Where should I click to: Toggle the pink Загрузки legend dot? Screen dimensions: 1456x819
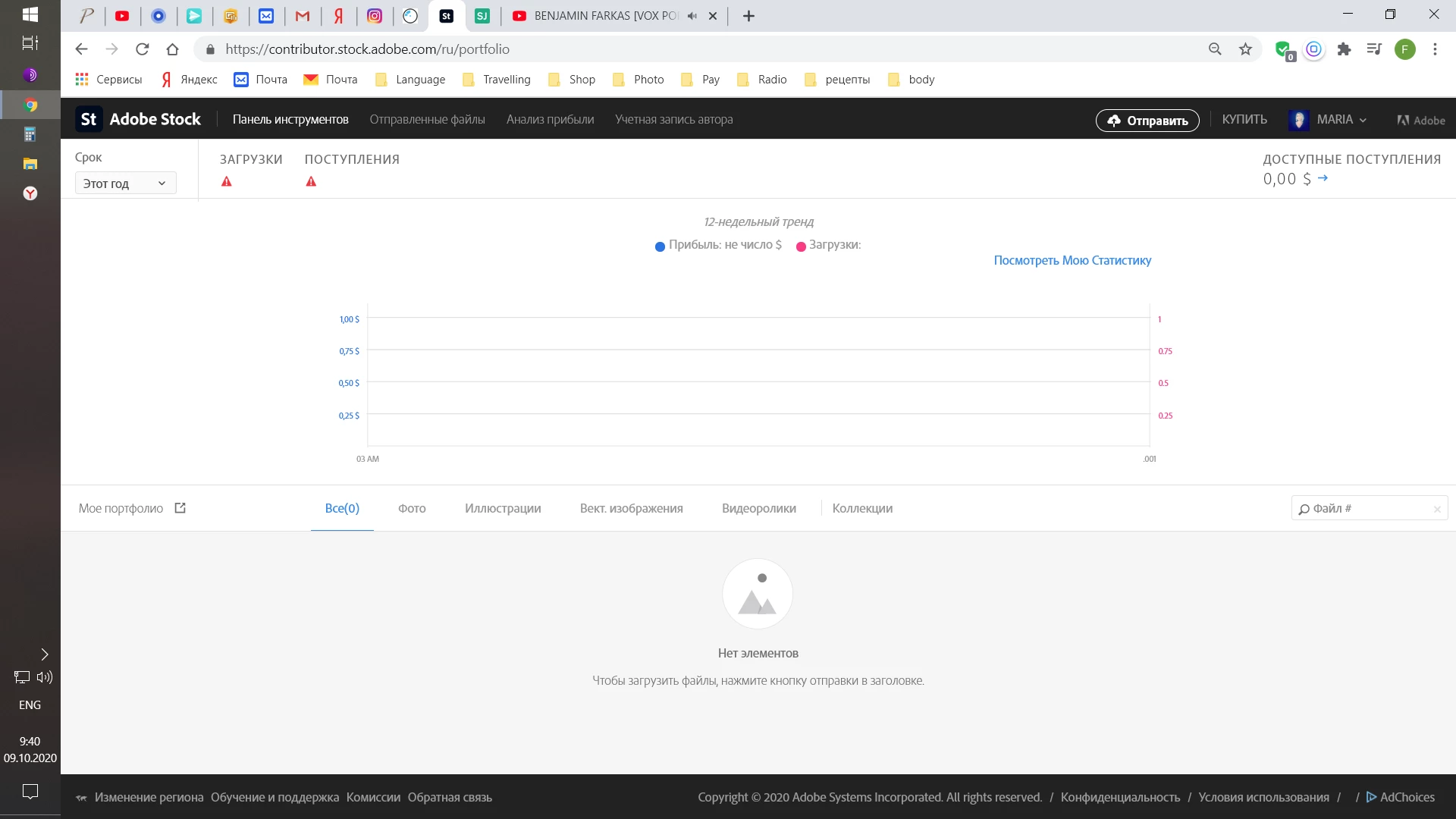click(801, 246)
